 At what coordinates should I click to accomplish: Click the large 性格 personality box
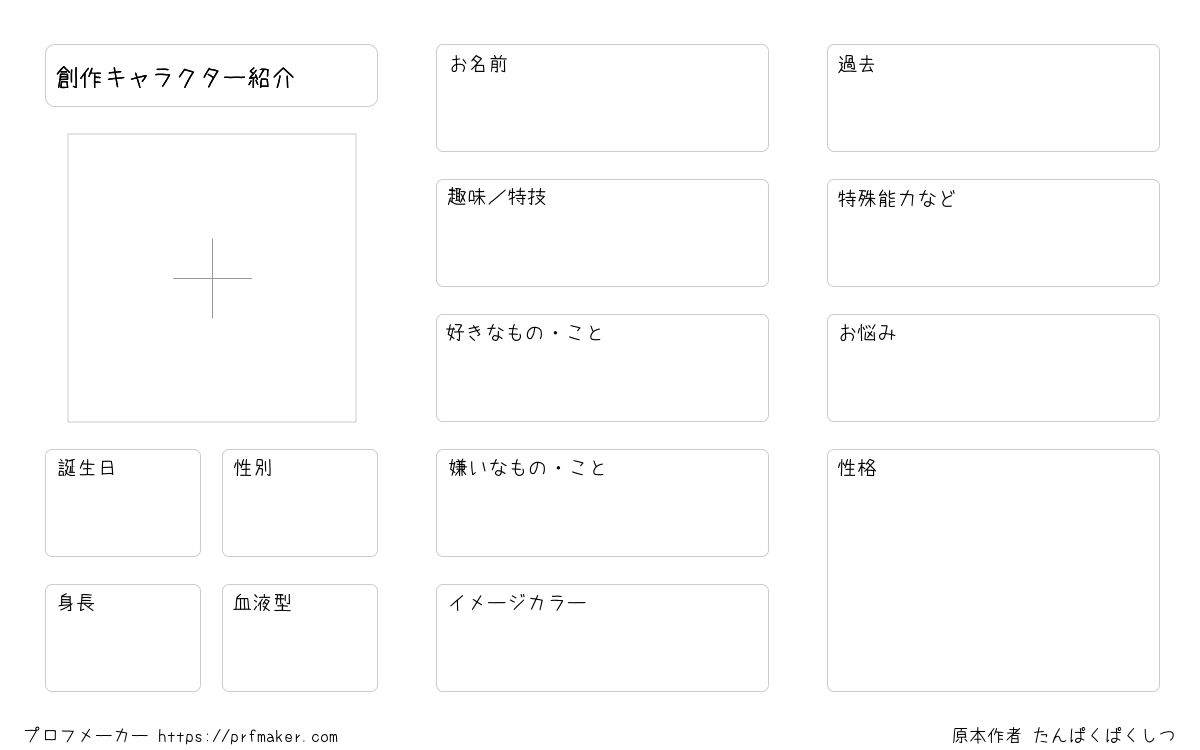(x=993, y=570)
